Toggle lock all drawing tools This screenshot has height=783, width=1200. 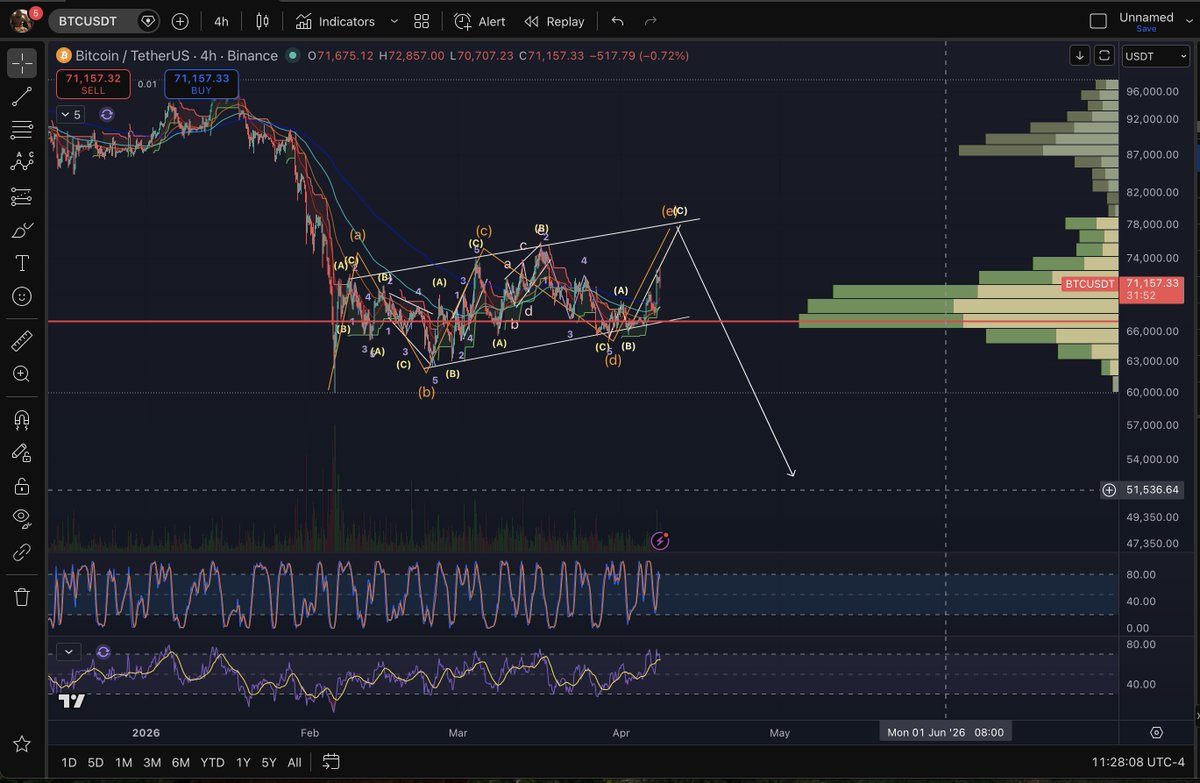pyautogui.click(x=22, y=486)
